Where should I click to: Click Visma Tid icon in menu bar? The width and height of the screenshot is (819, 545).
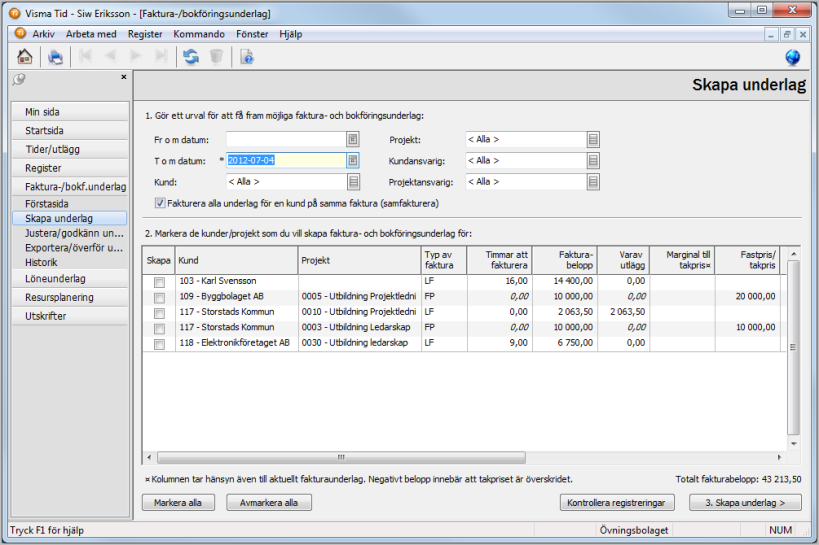click(20, 33)
